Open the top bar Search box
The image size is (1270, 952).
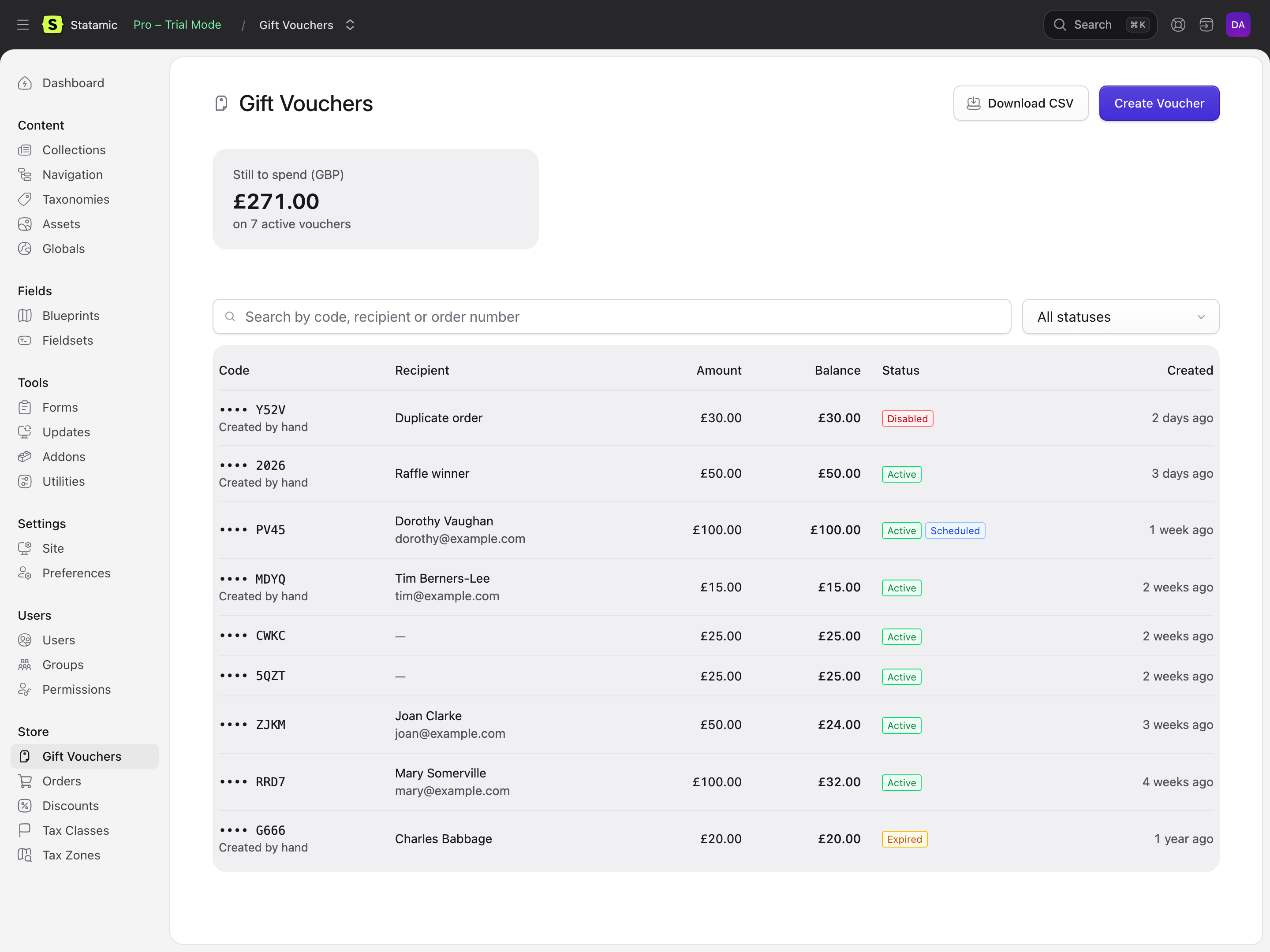pos(1100,25)
